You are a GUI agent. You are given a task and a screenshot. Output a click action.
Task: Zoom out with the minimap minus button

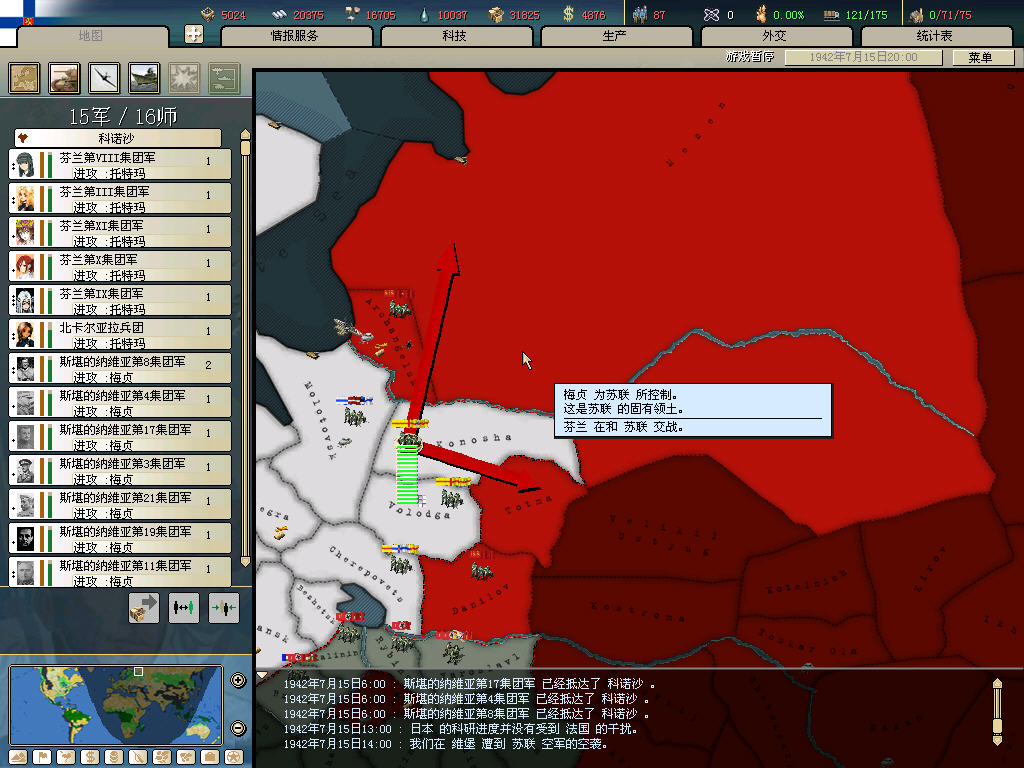(x=238, y=728)
